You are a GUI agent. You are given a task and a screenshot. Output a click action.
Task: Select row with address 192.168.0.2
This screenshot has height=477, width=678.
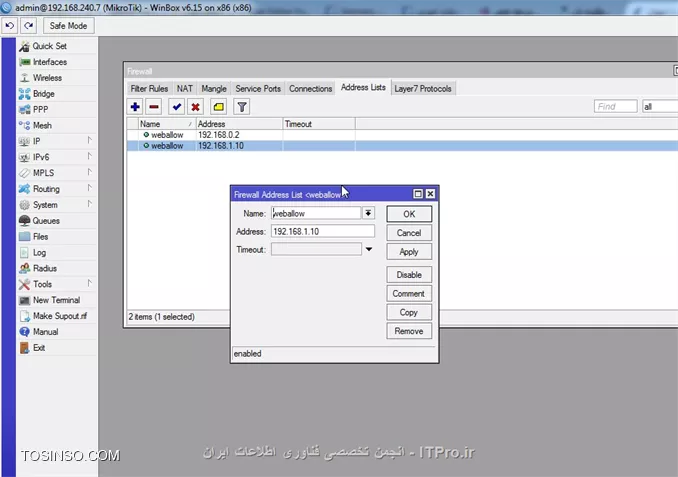click(x=402, y=135)
